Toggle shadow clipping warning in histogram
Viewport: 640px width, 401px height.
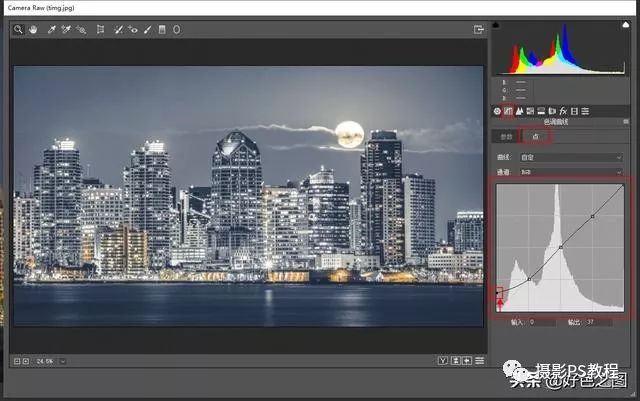click(x=497, y=25)
